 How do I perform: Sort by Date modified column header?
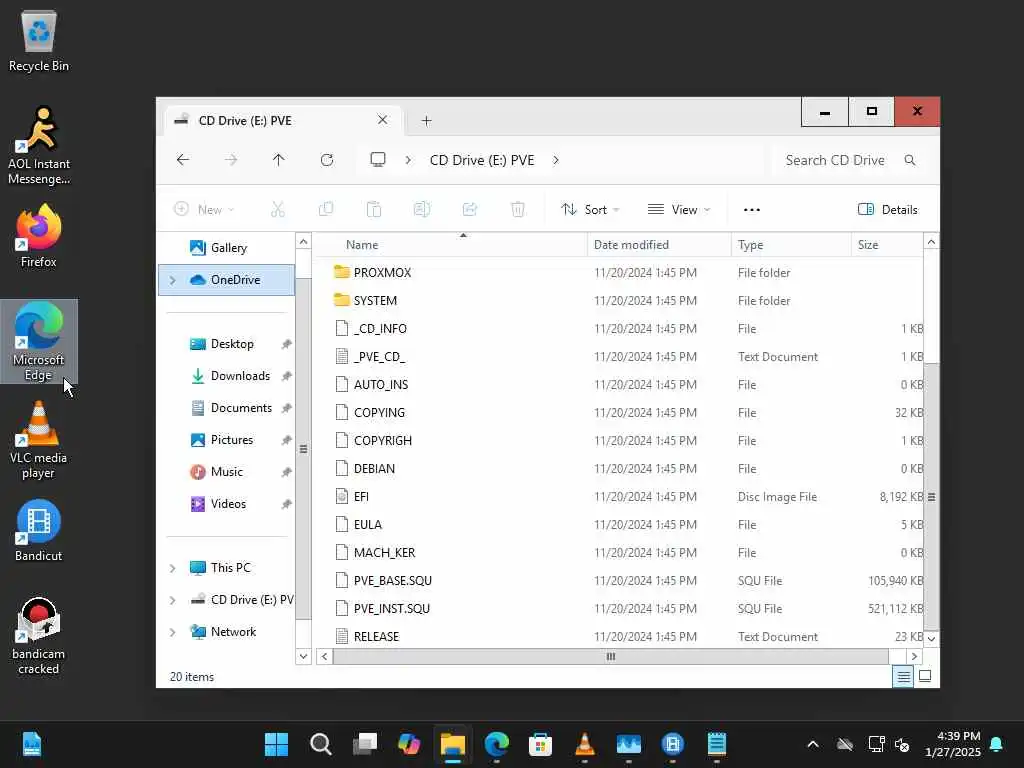(659, 245)
